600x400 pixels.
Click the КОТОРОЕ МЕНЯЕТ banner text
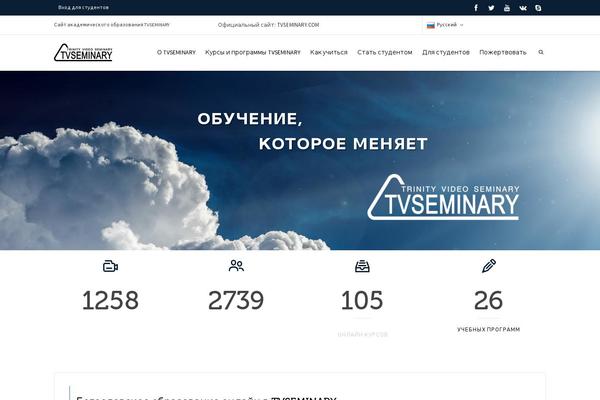(343, 144)
